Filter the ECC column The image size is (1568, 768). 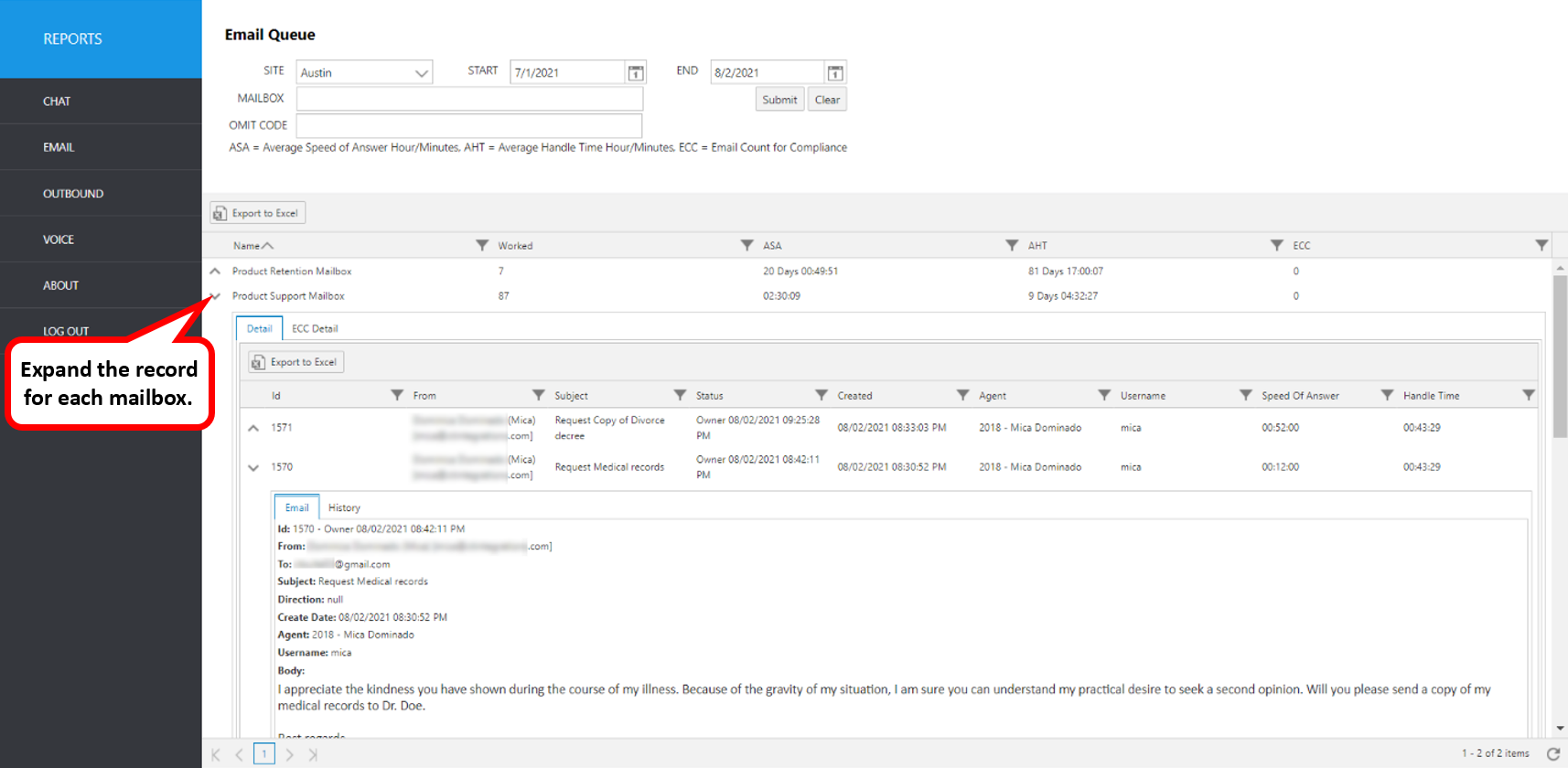point(1541,245)
